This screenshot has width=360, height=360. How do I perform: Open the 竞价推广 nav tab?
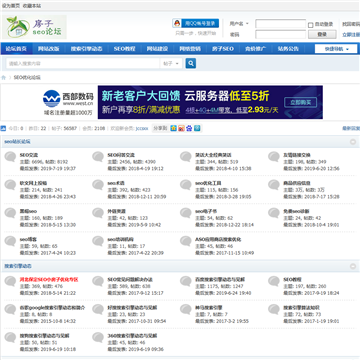point(256,49)
